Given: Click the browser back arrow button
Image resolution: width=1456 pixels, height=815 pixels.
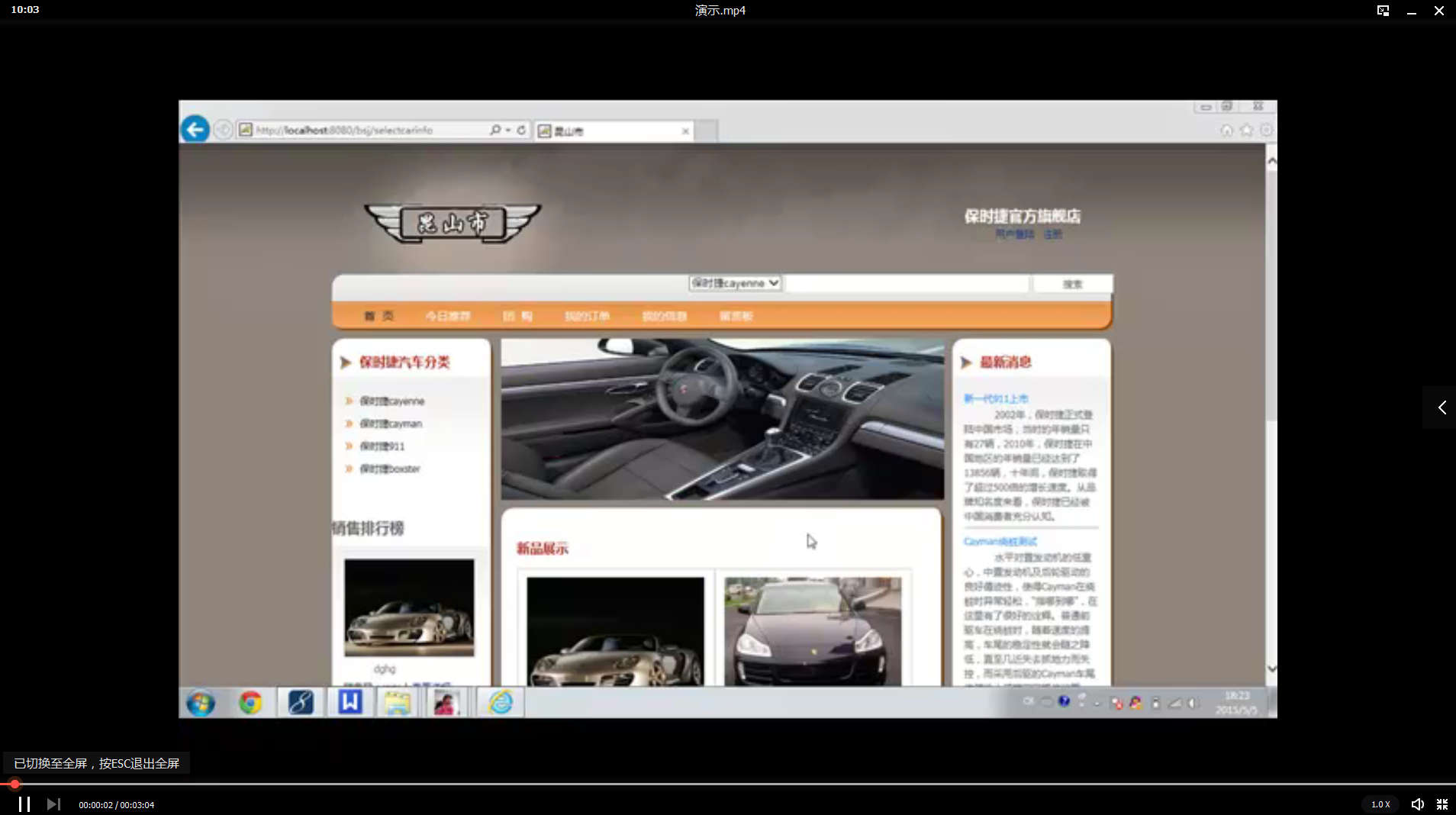Looking at the screenshot, I should [x=195, y=129].
